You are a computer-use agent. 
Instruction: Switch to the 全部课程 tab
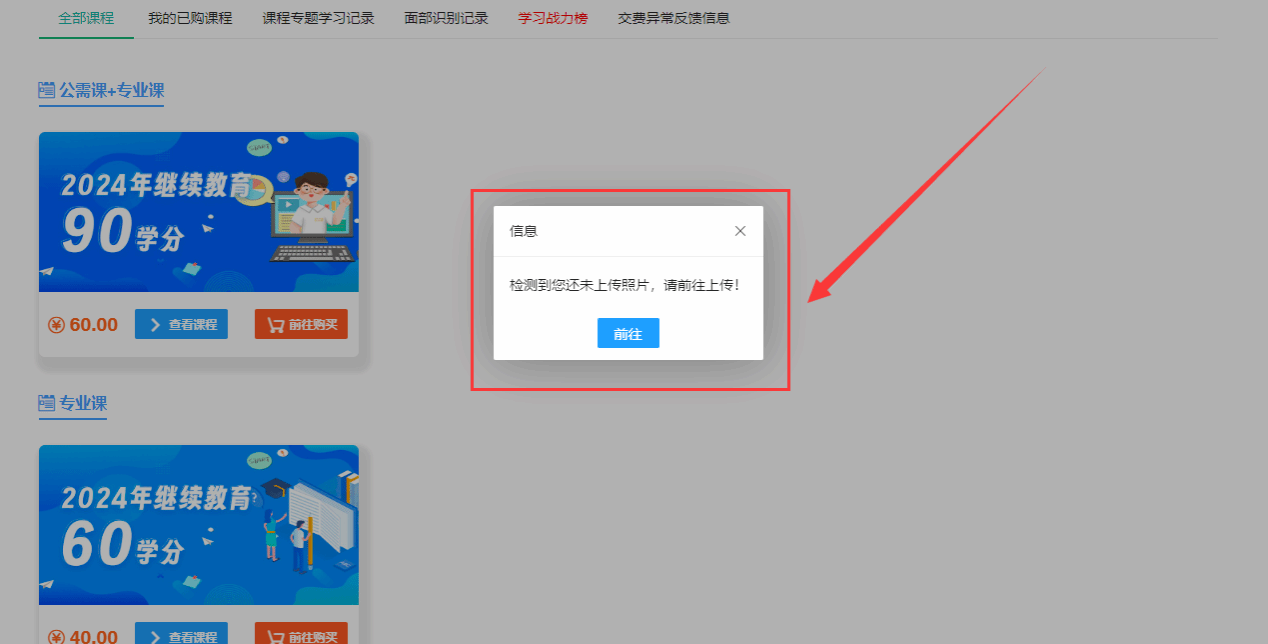click(x=86, y=18)
